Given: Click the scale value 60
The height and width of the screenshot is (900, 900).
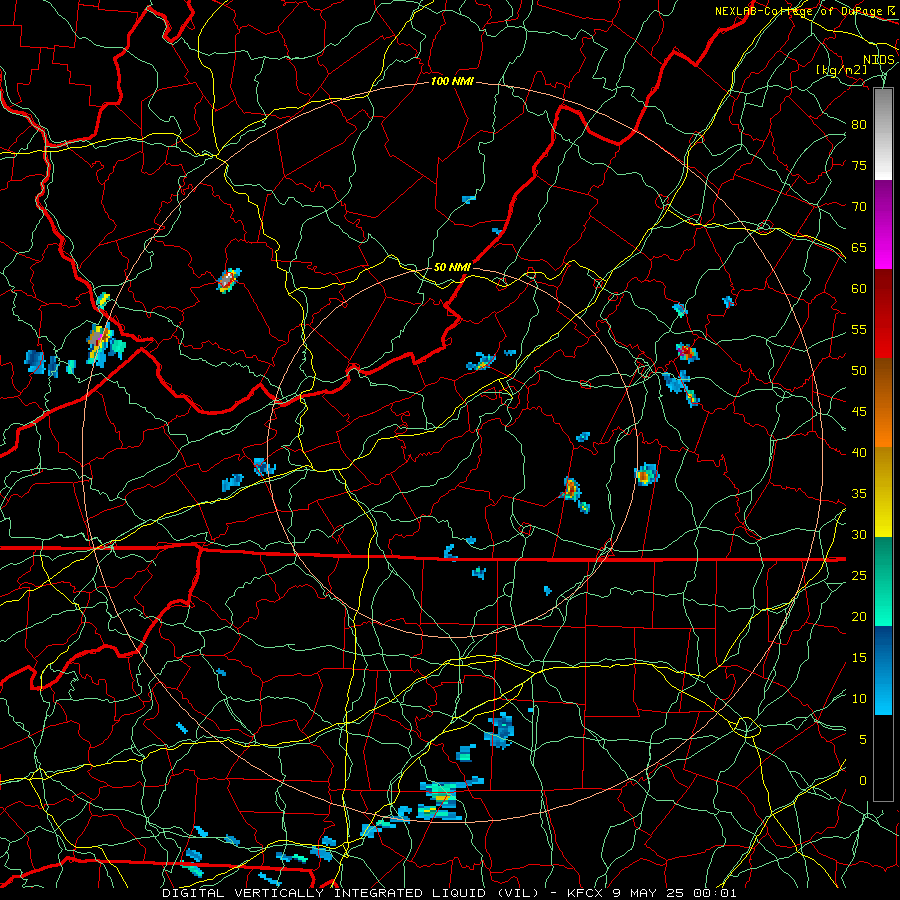Looking at the screenshot, I should click(859, 289).
